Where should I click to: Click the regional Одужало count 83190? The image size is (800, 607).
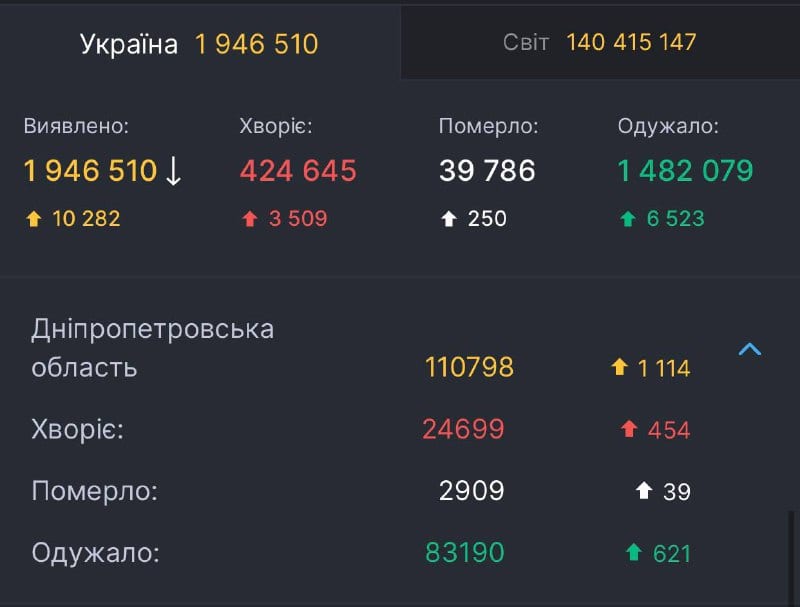465,553
